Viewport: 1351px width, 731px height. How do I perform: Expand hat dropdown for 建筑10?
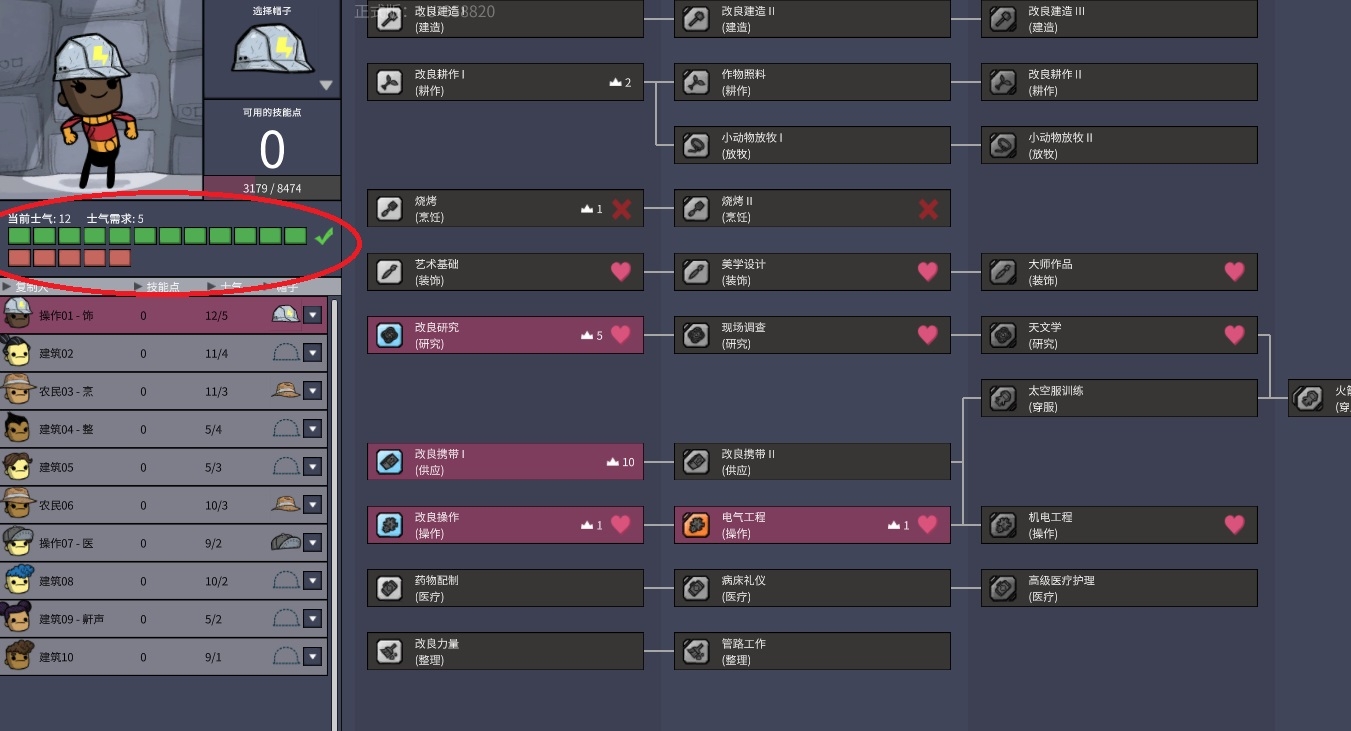313,657
